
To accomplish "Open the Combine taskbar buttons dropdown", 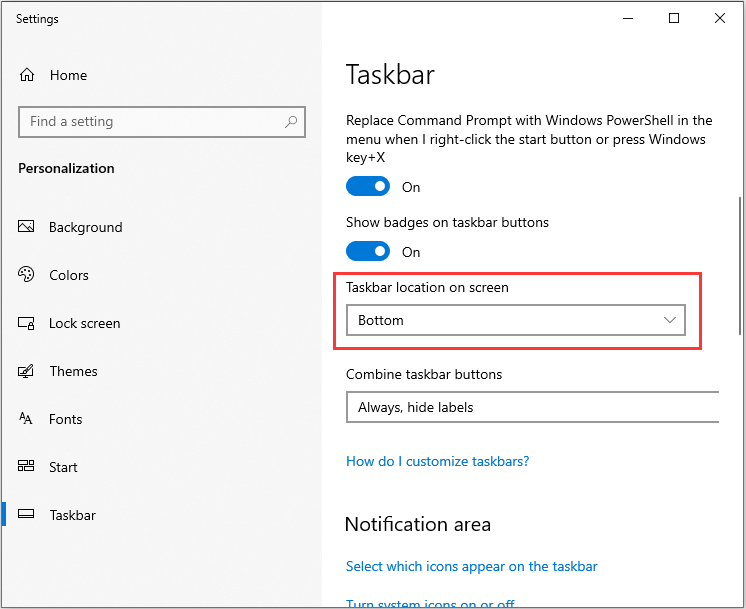I will click(x=533, y=407).
